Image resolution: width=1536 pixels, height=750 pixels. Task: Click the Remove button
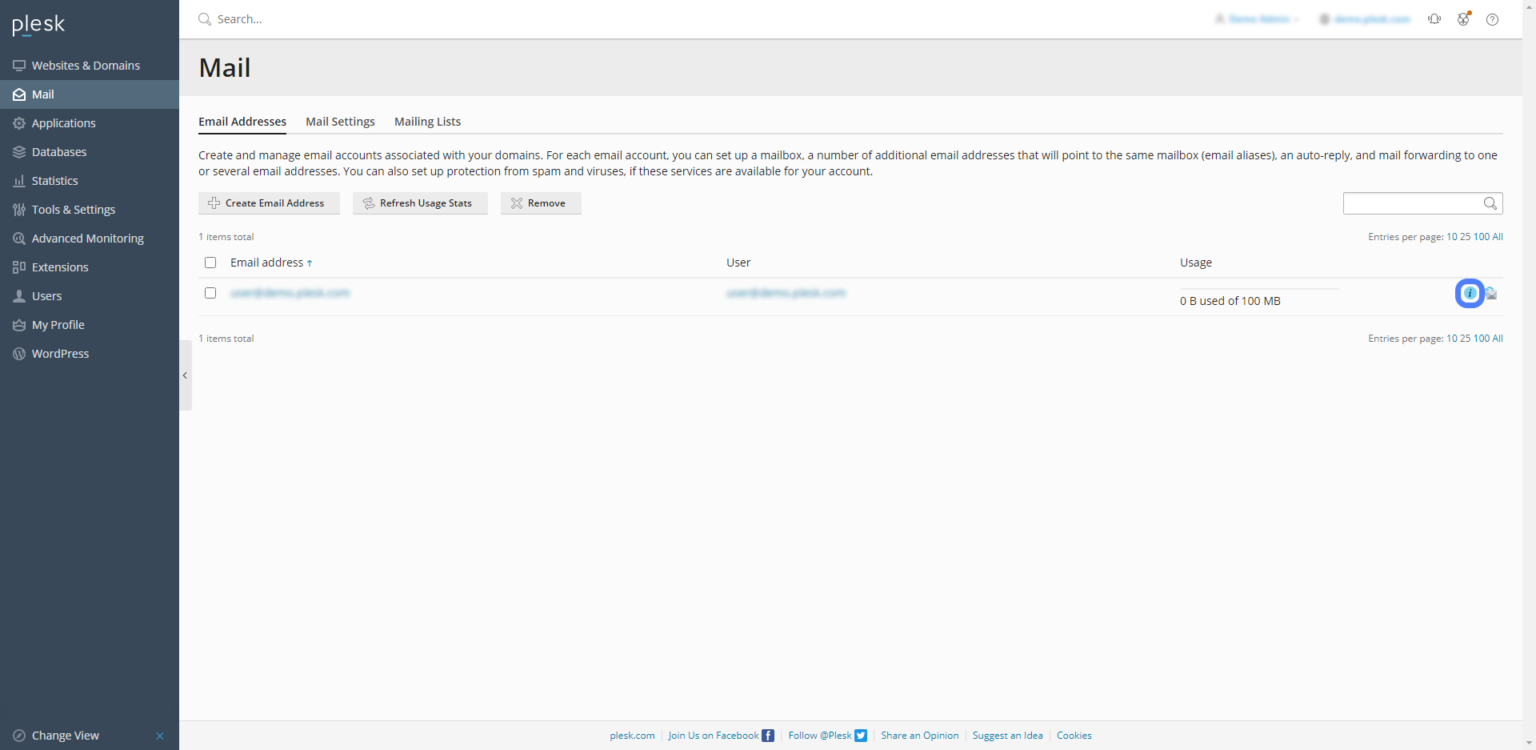[541, 203]
